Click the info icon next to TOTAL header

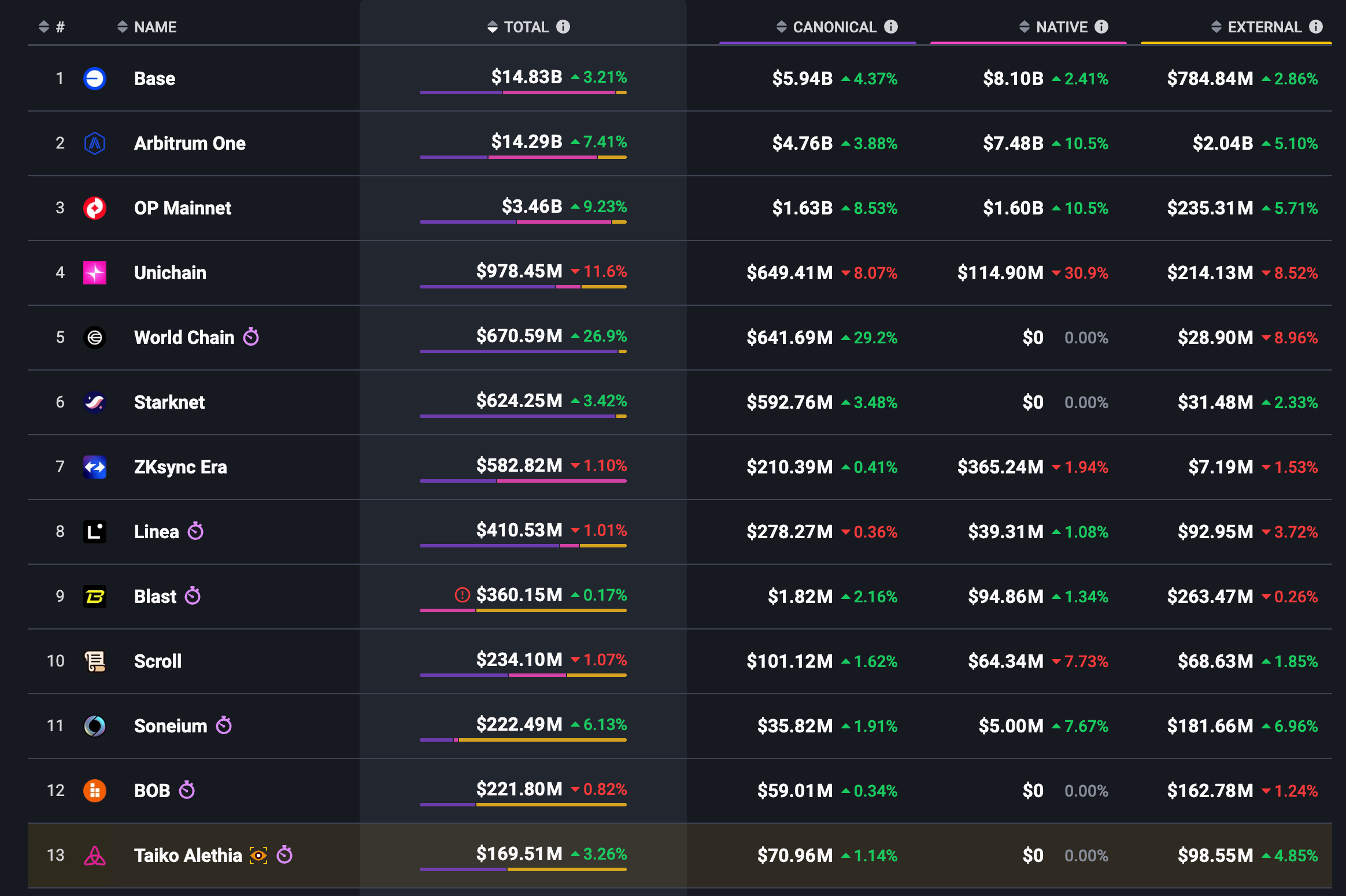point(563,27)
